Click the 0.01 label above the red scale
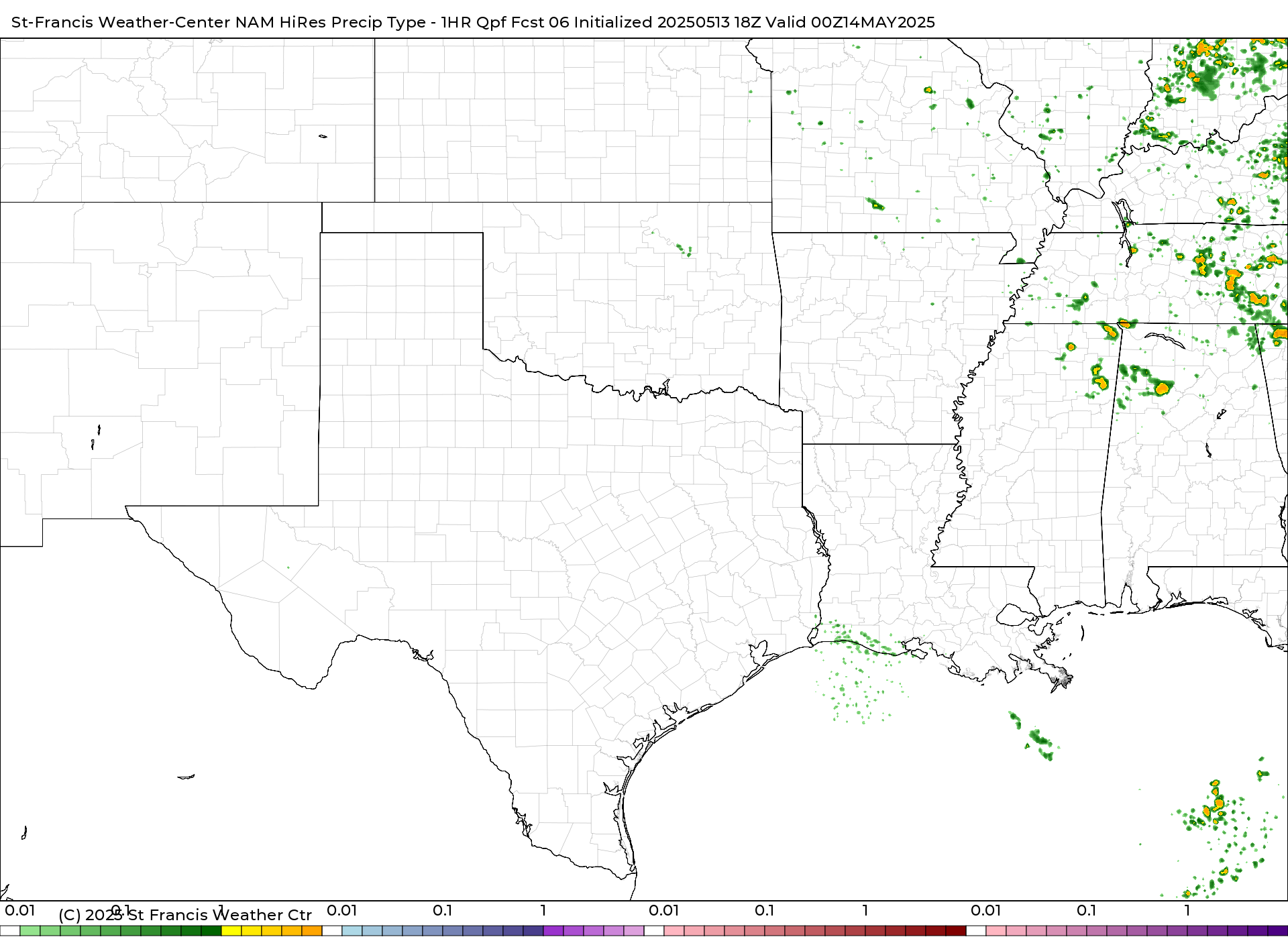 tap(664, 910)
